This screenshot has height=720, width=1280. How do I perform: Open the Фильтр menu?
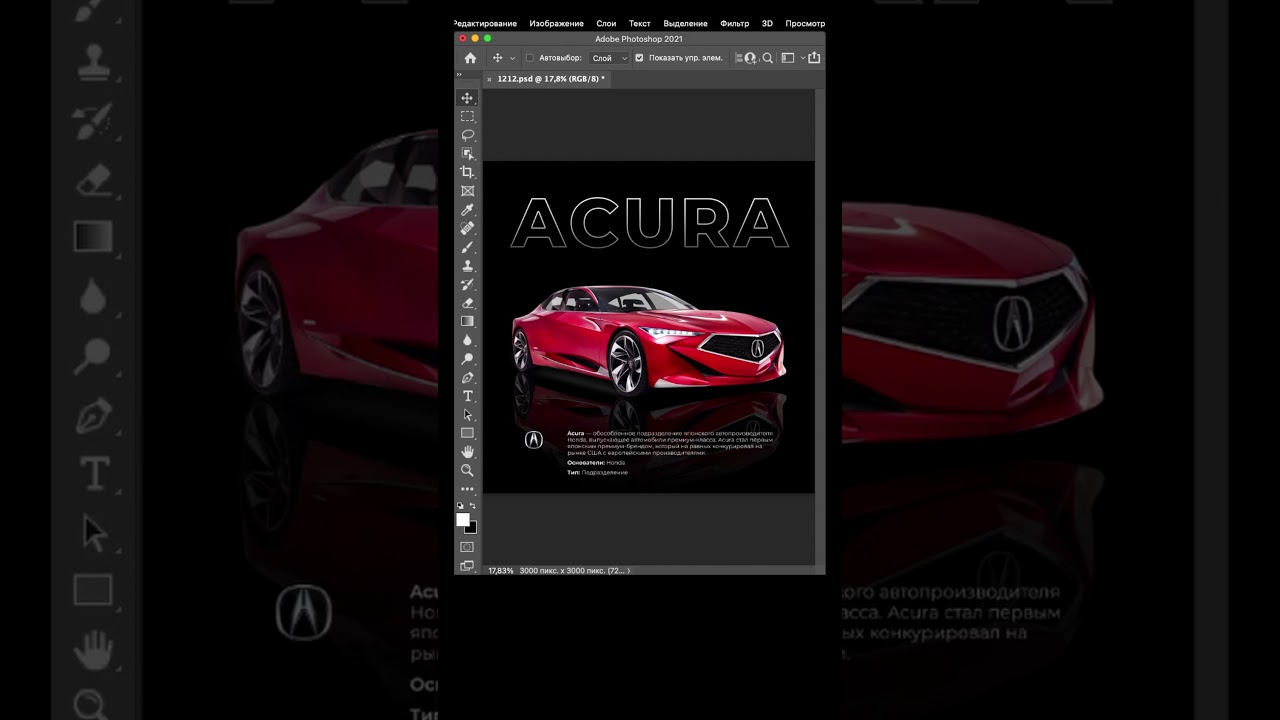(735, 23)
